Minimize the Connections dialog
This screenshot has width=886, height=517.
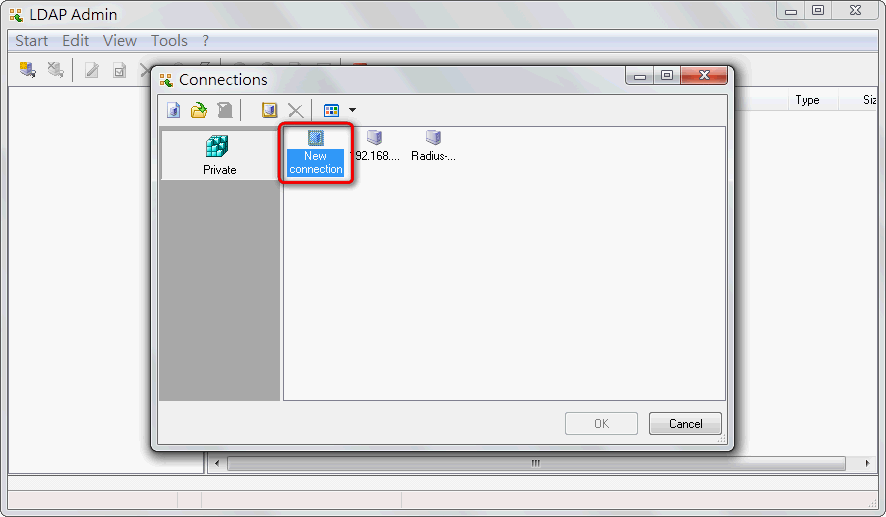640,76
